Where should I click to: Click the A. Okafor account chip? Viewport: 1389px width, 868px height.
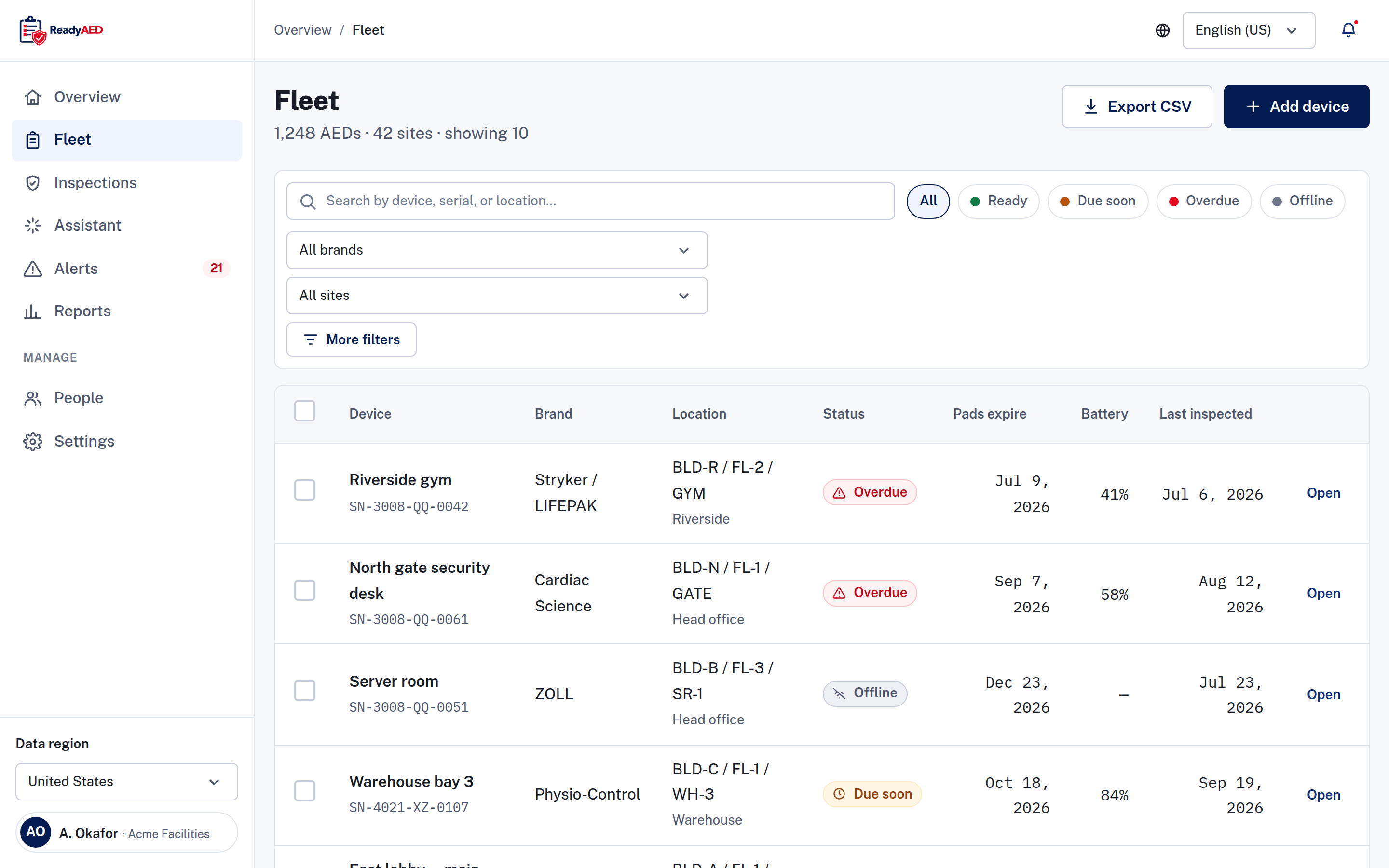click(x=126, y=832)
